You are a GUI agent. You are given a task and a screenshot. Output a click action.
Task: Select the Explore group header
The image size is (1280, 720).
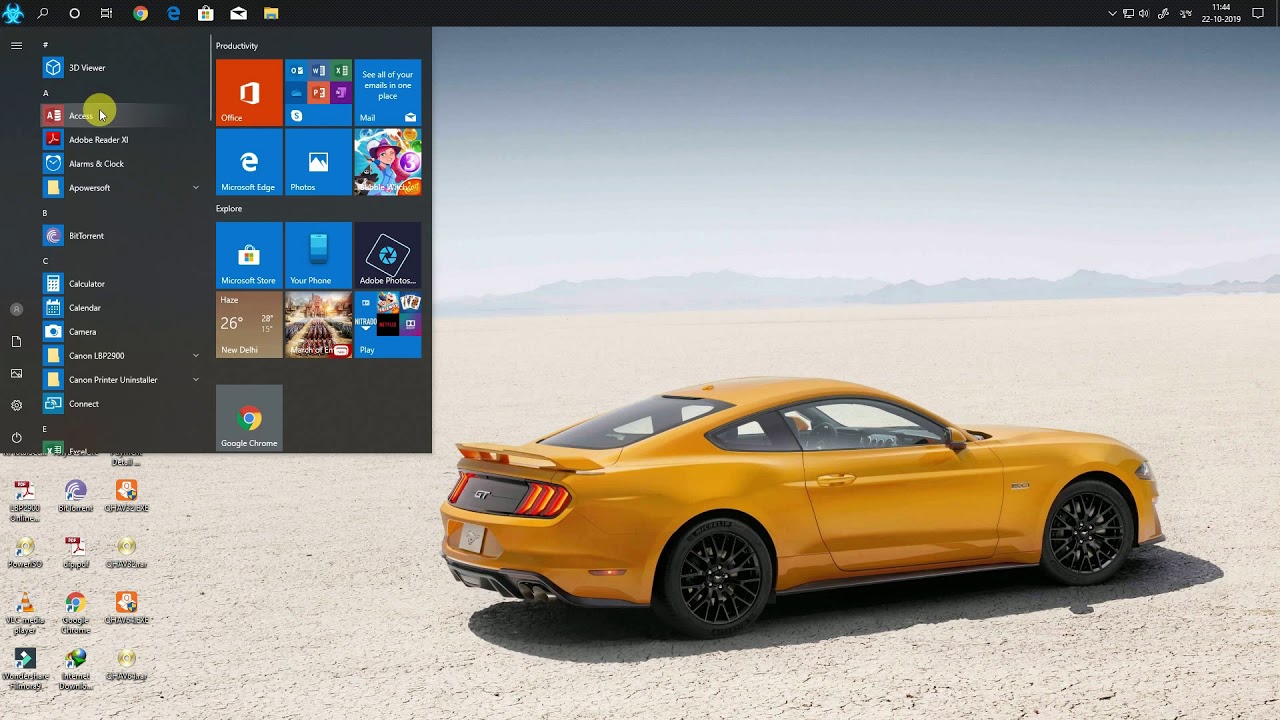229,209
